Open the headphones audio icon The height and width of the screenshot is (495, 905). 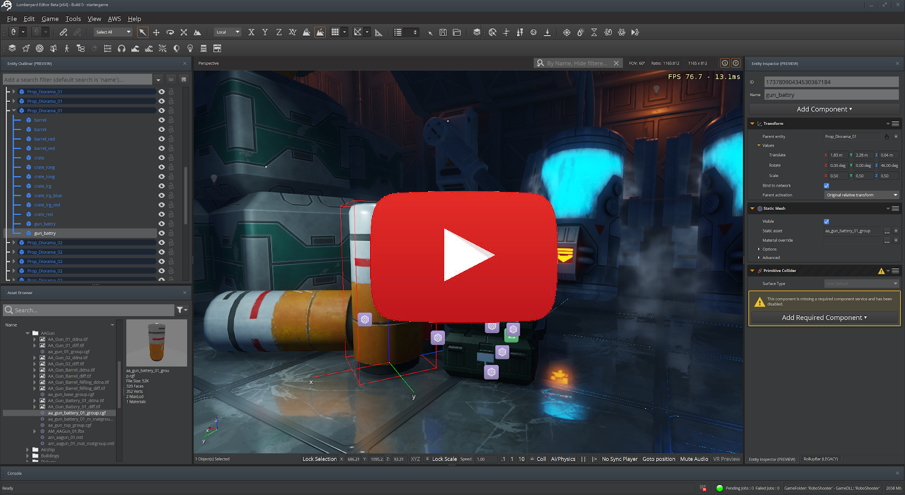tap(121, 48)
